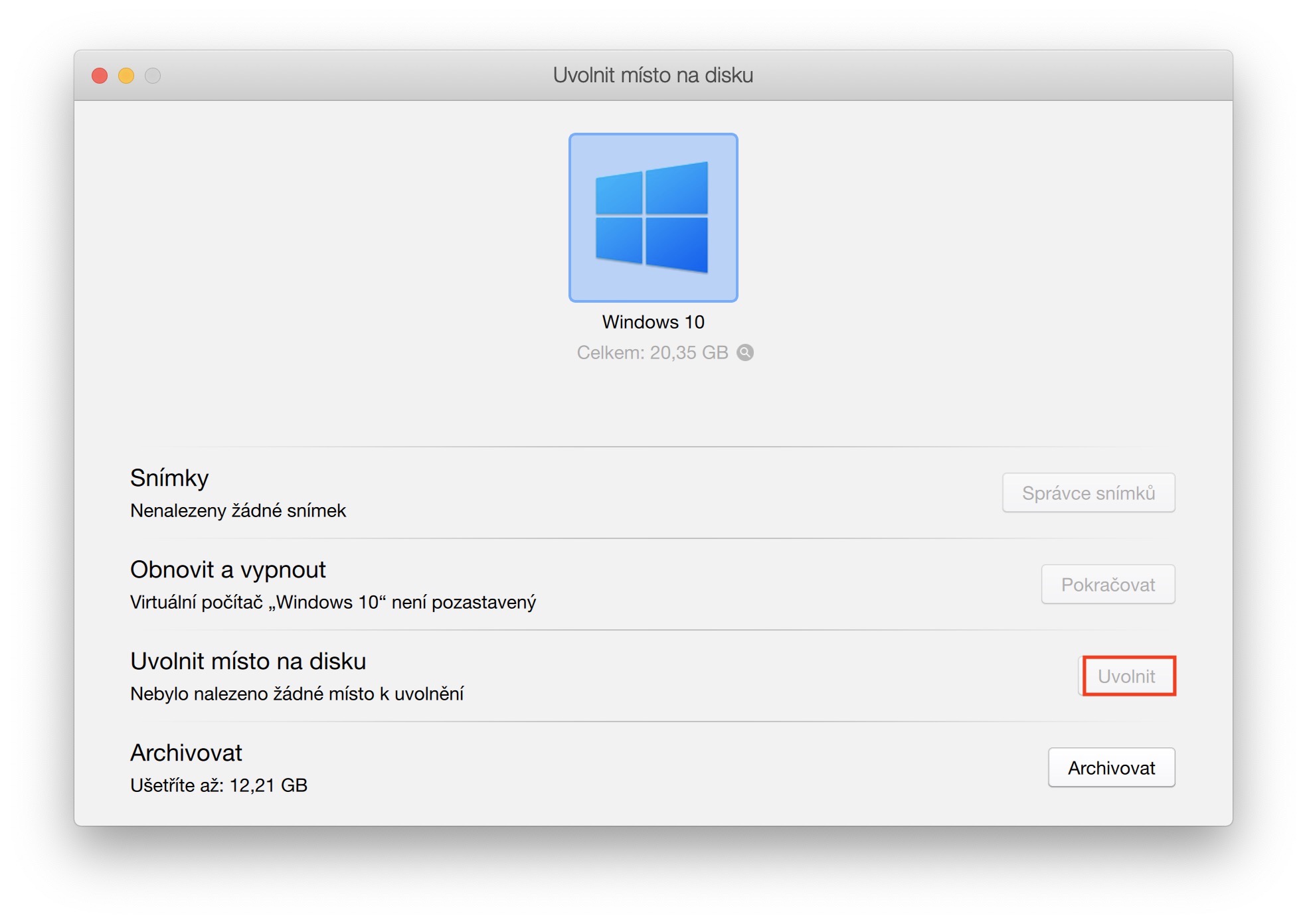Click the Archivovat section heading
The image size is (1307, 924).
pyautogui.click(x=186, y=753)
